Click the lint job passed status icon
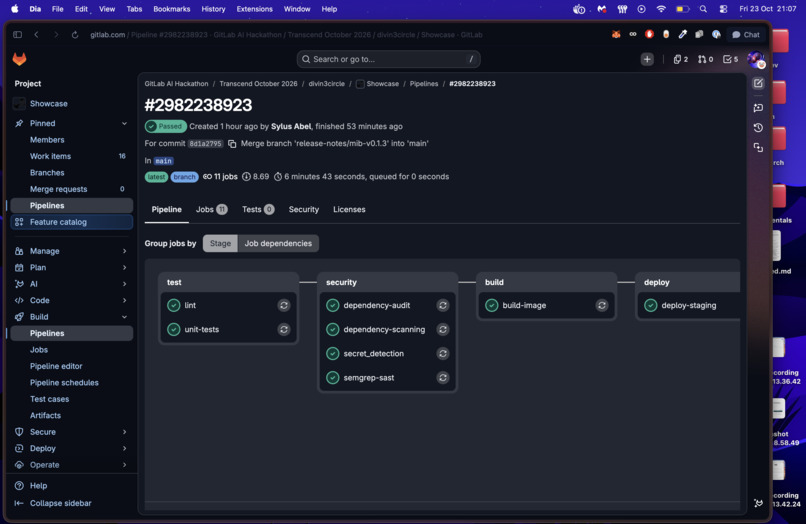The height and width of the screenshot is (524, 806). click(174, 305)
